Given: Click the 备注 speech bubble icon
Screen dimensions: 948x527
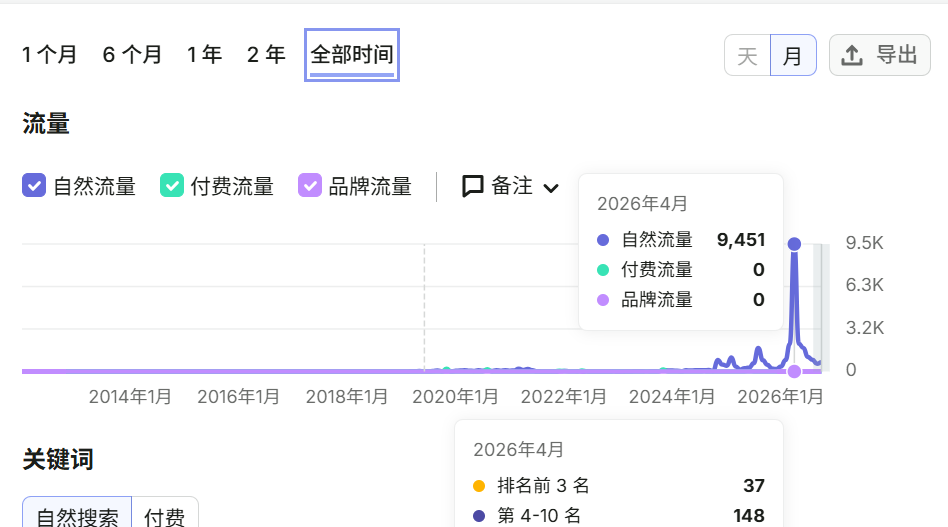Looking at the screenshot, I should click(473, 186).
